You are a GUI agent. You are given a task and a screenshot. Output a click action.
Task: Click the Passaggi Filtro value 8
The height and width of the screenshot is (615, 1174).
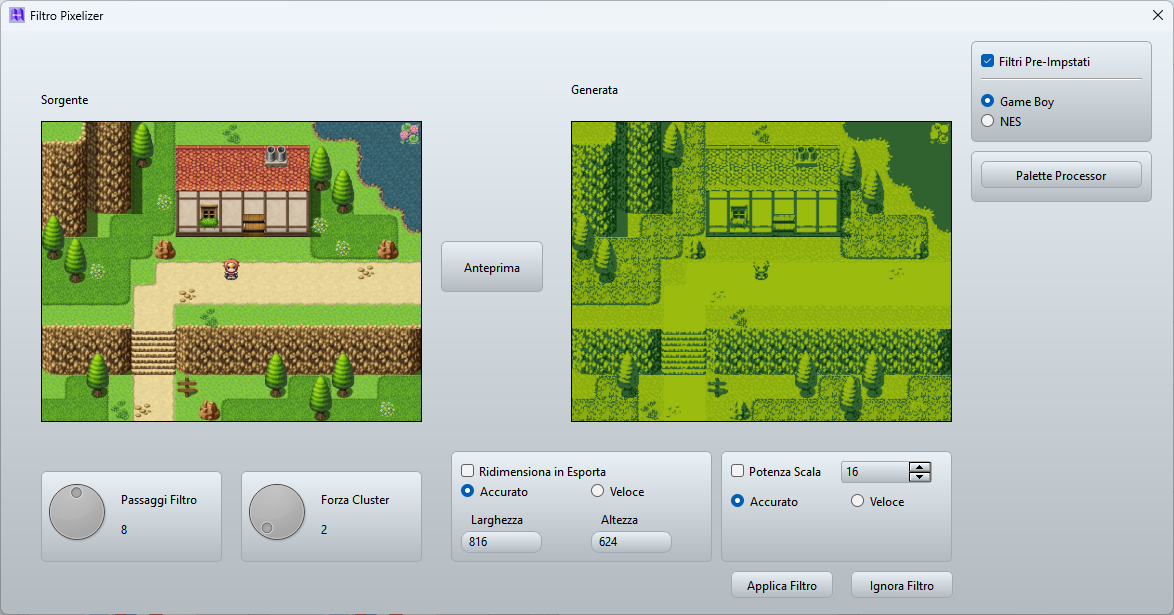click(x=124, y=530)
